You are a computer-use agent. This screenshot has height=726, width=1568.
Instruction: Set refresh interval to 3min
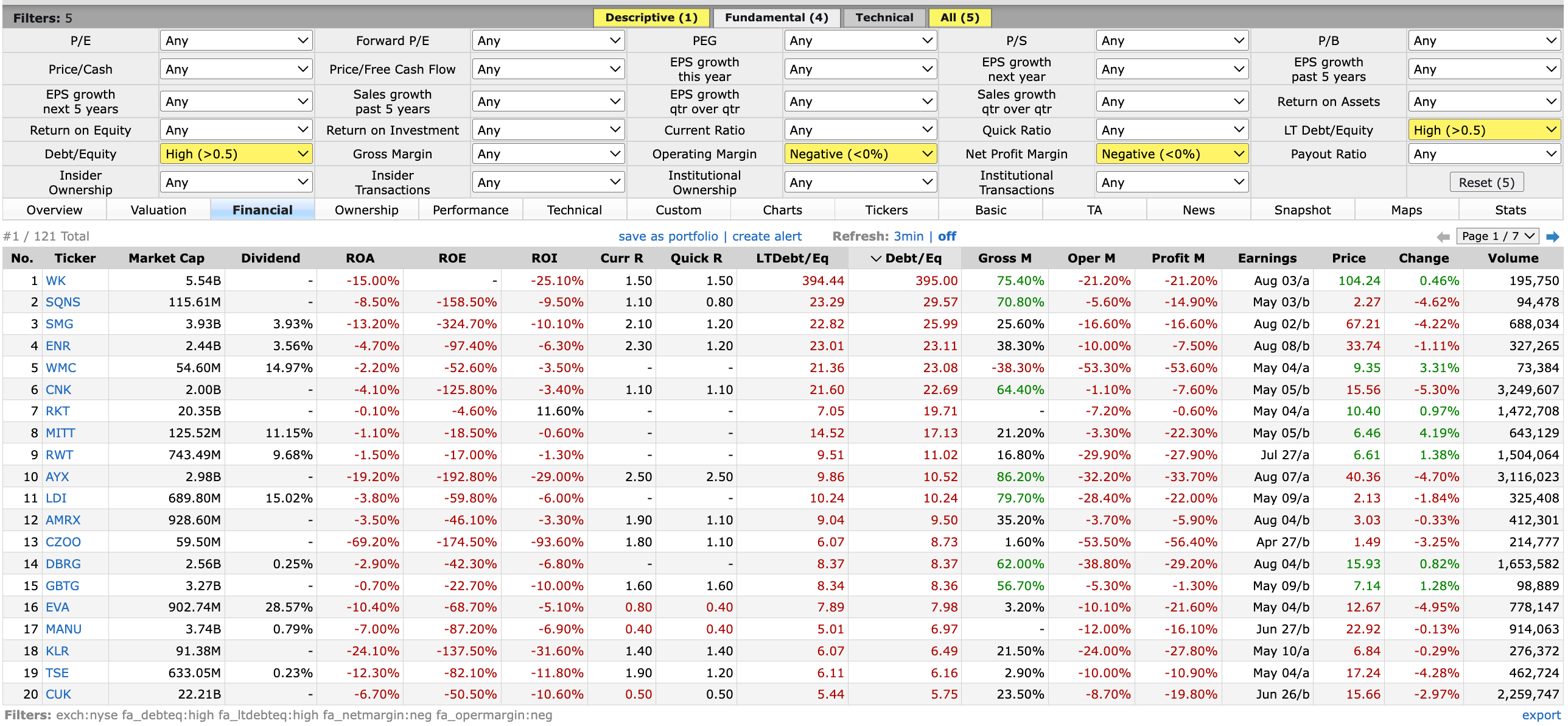[x=908, y=236]
